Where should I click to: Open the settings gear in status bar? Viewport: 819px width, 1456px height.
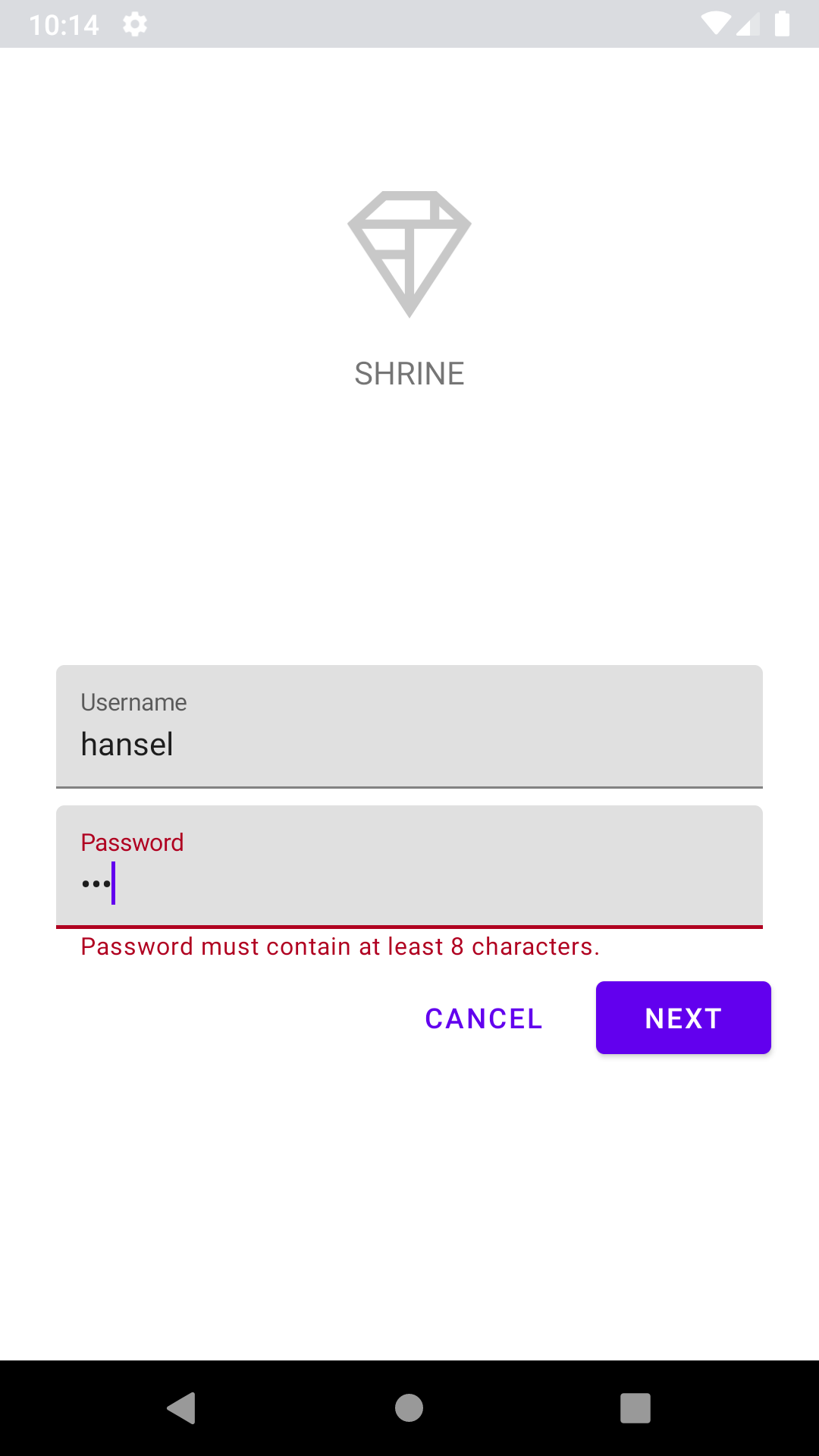tap(135, 24)
